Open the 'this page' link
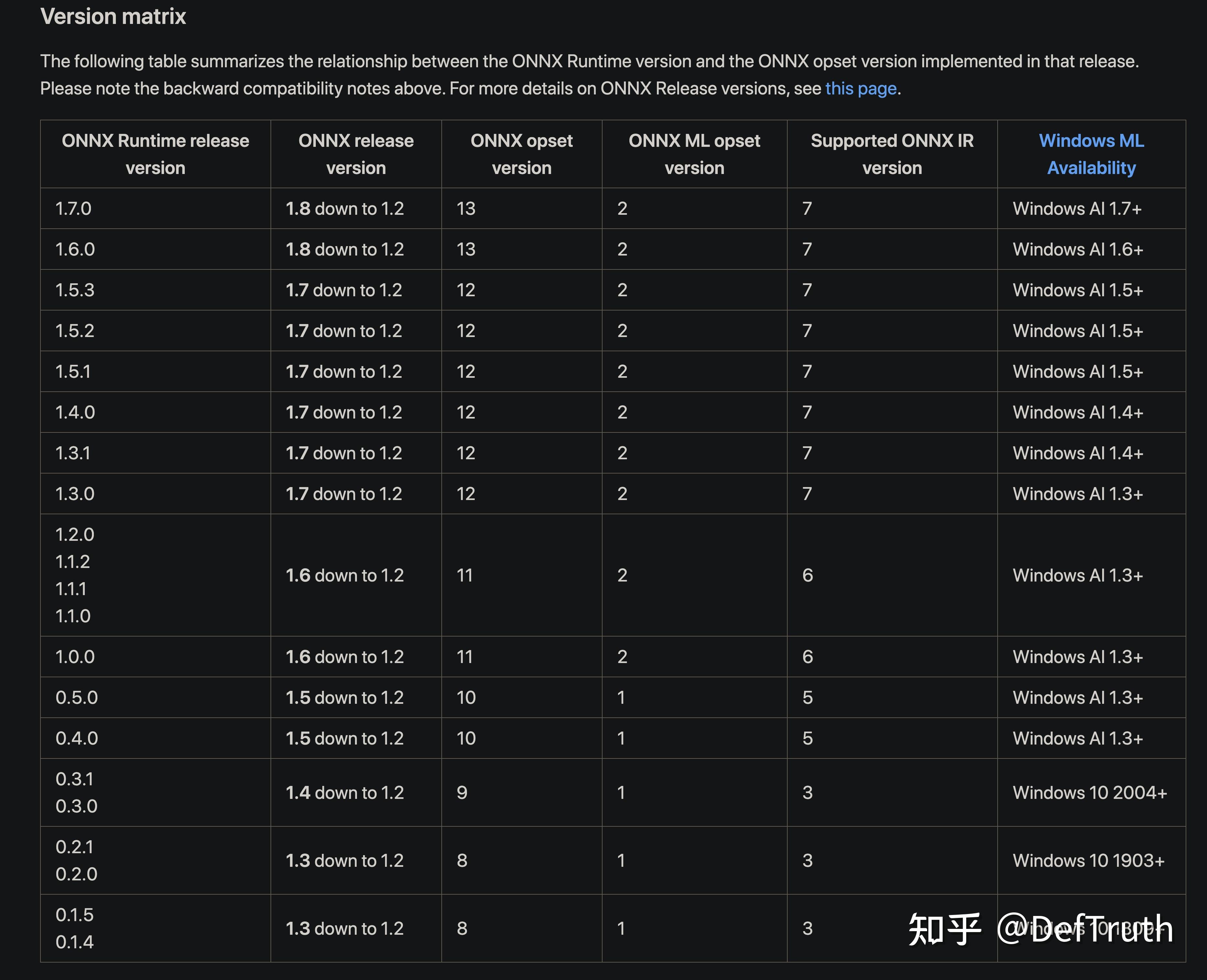 860,89
